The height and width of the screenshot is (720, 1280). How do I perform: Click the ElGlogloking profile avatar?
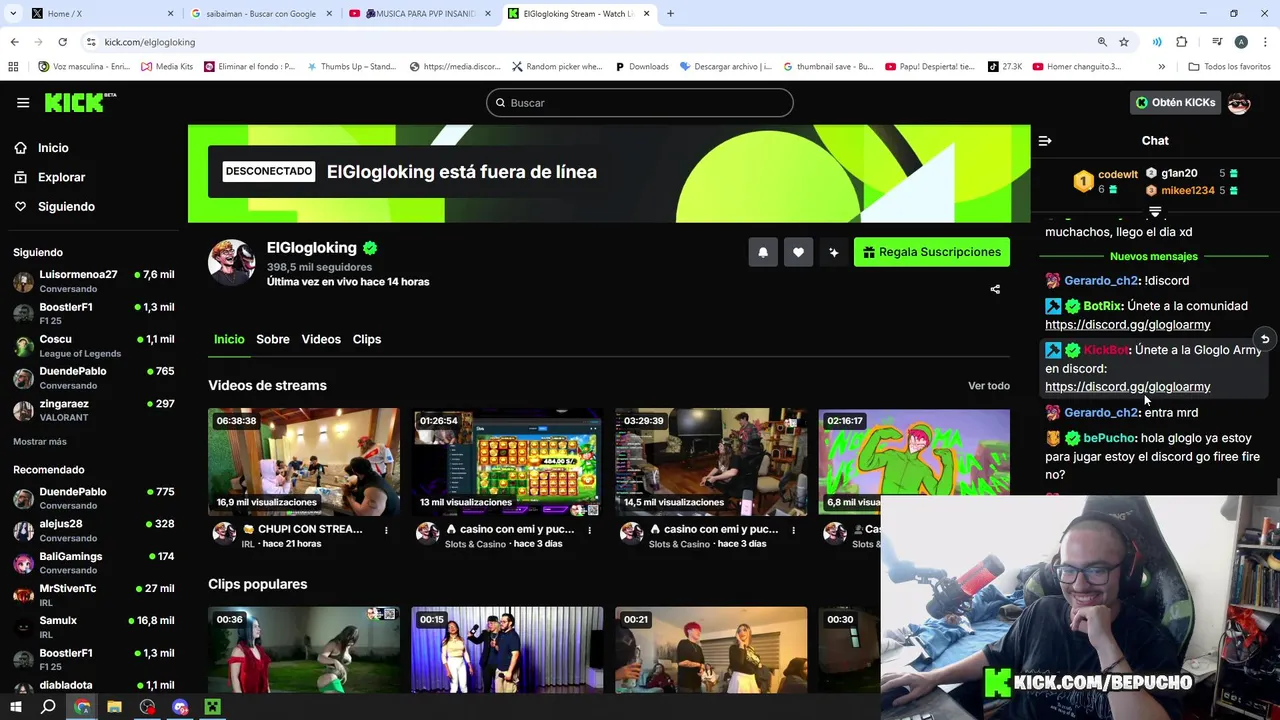coord(231,263)
